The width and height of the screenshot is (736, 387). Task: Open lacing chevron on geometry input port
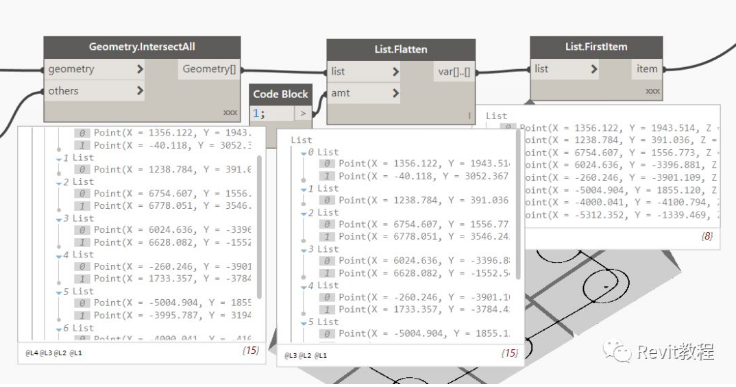140,69
